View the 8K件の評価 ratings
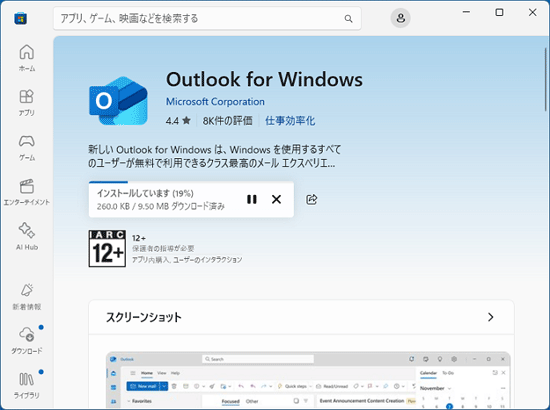Image resolution: width=550 pixels, height=410 pixels. point(227,121)
